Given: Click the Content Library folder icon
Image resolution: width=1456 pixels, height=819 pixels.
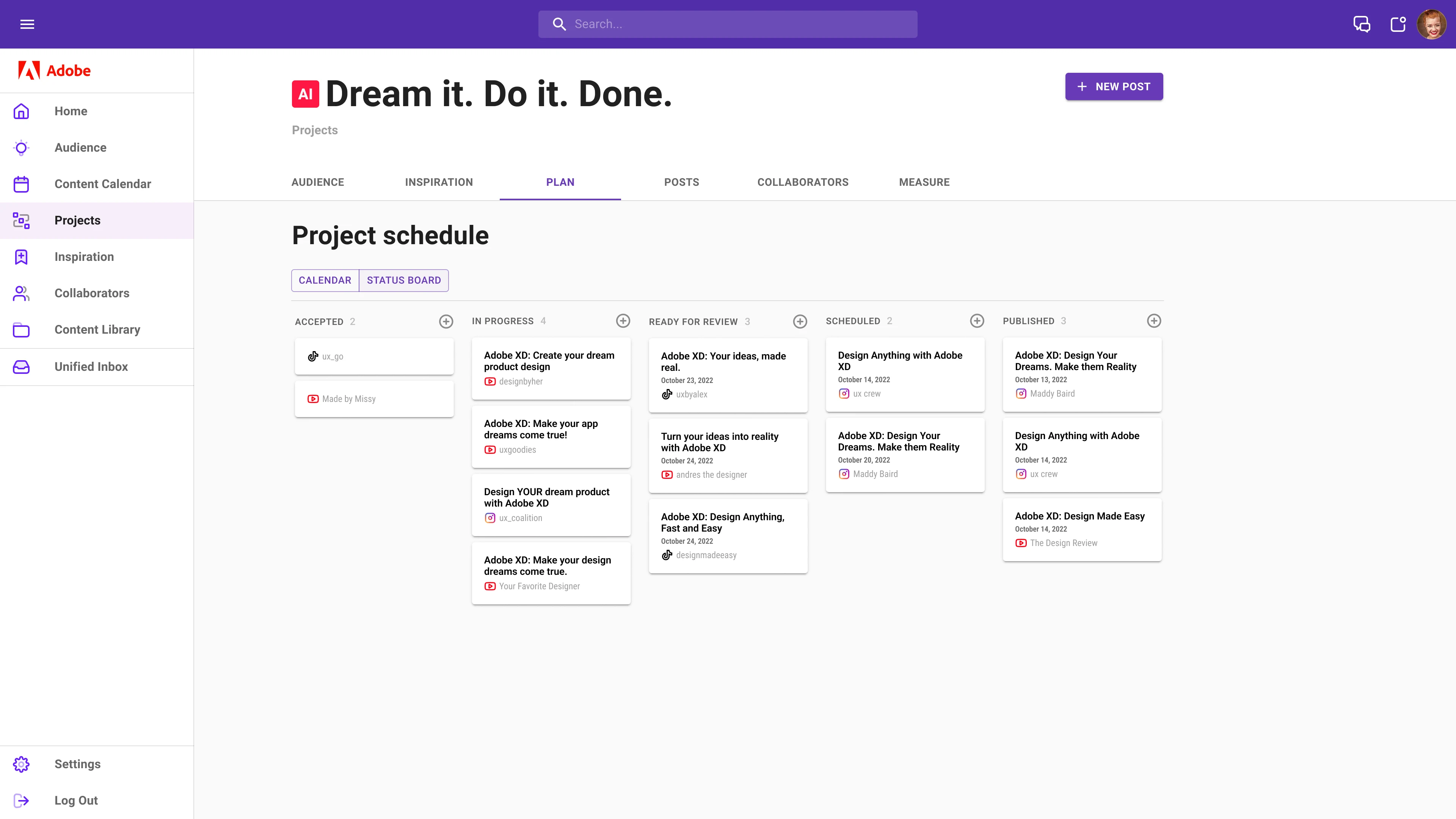Looking at the screenshot, I should [22, 329].
